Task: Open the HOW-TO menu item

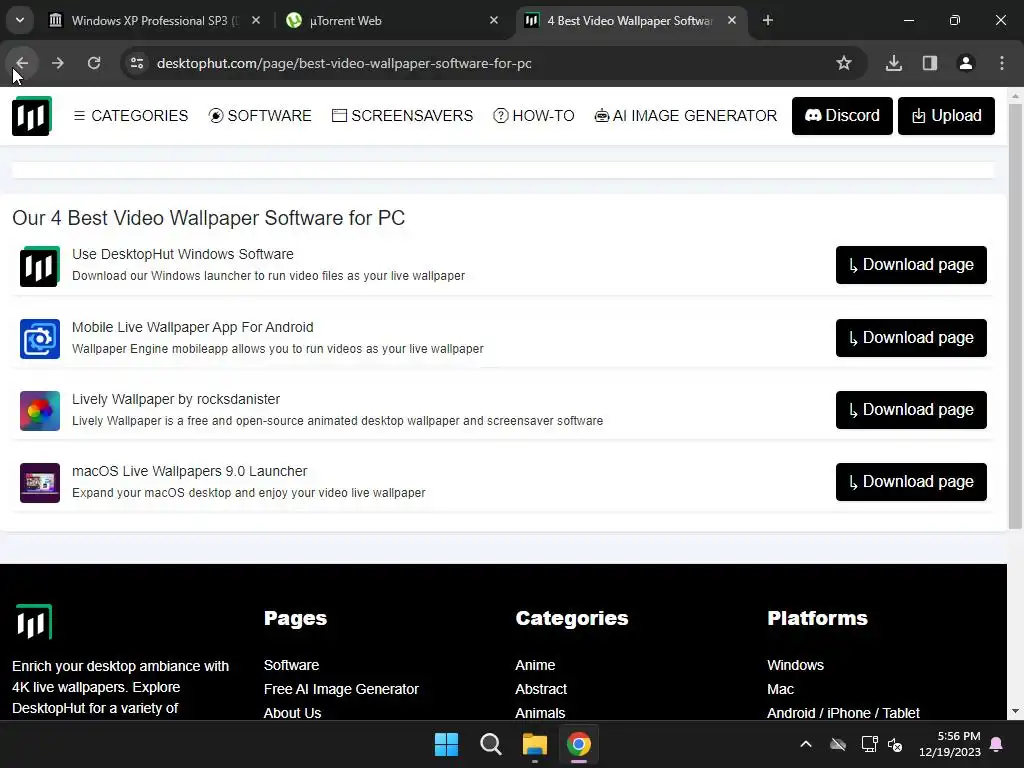Action: tap(534, 116)
